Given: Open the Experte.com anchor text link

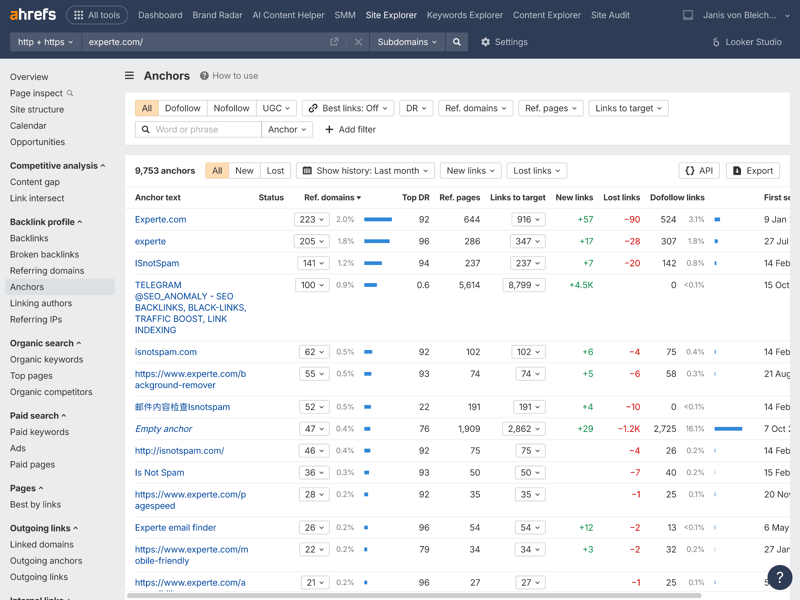Looking at the screenshot, I should 160,219.
